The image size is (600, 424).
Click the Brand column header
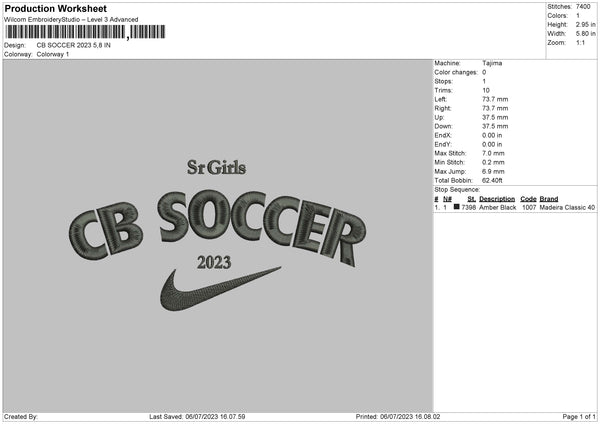549,199
